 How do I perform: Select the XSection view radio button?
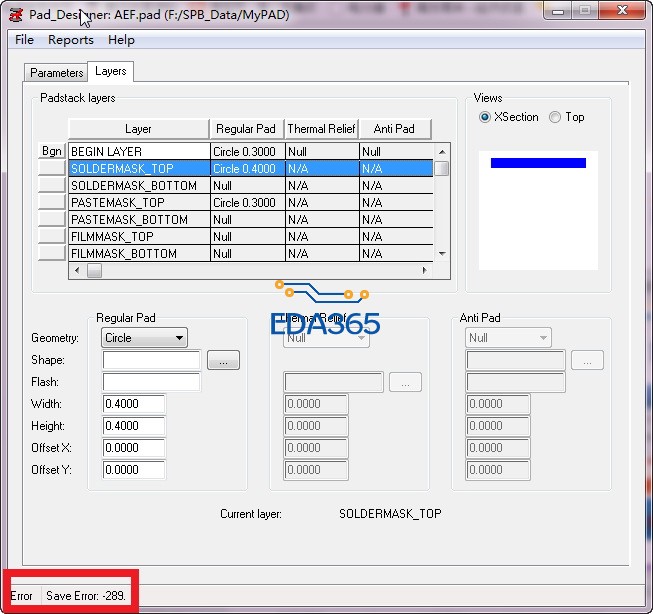pos(485,117)
